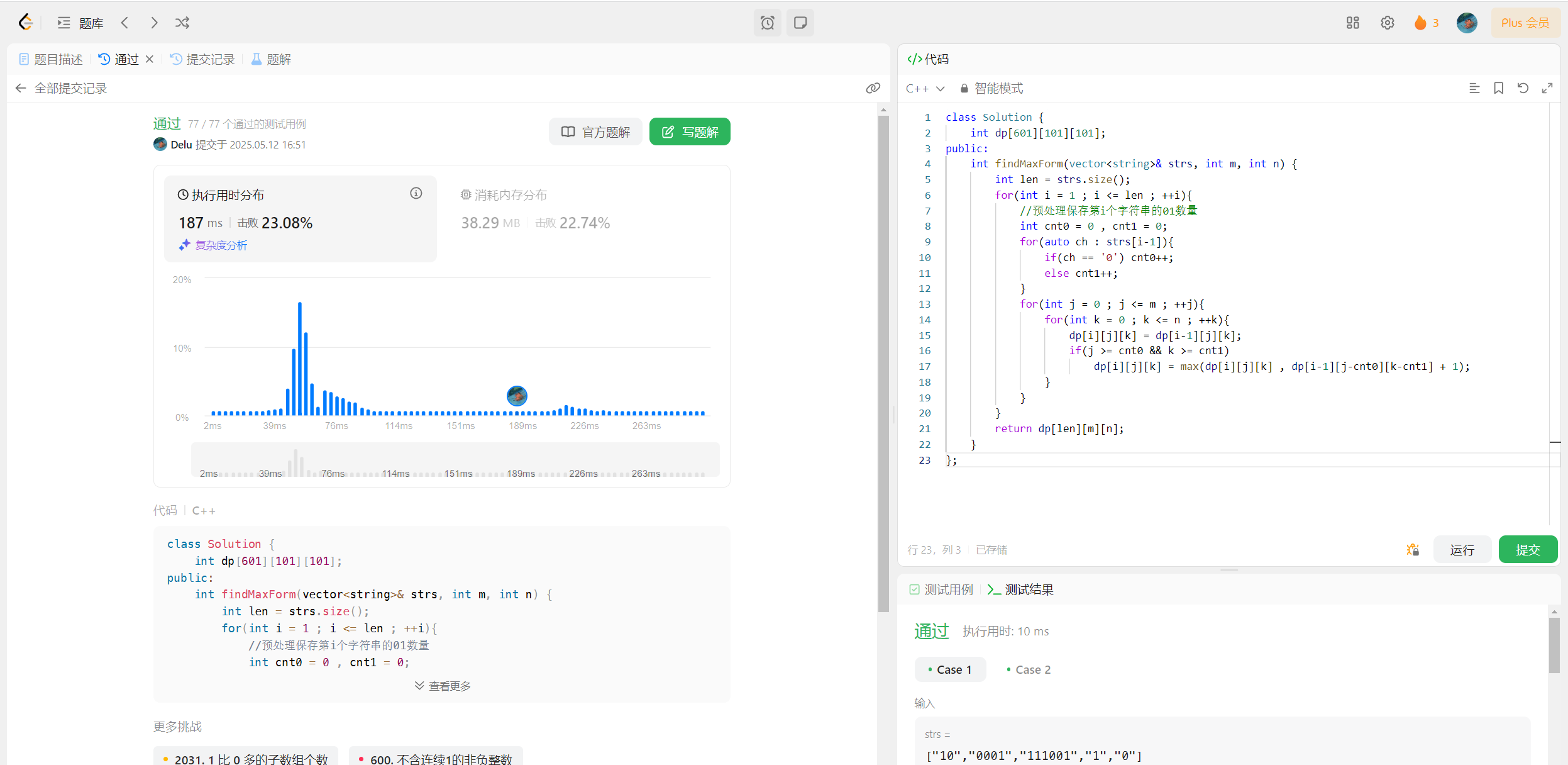Click the layout grid icon
The width and height of the screenshot is (1568, 765).
point(1352,23)
